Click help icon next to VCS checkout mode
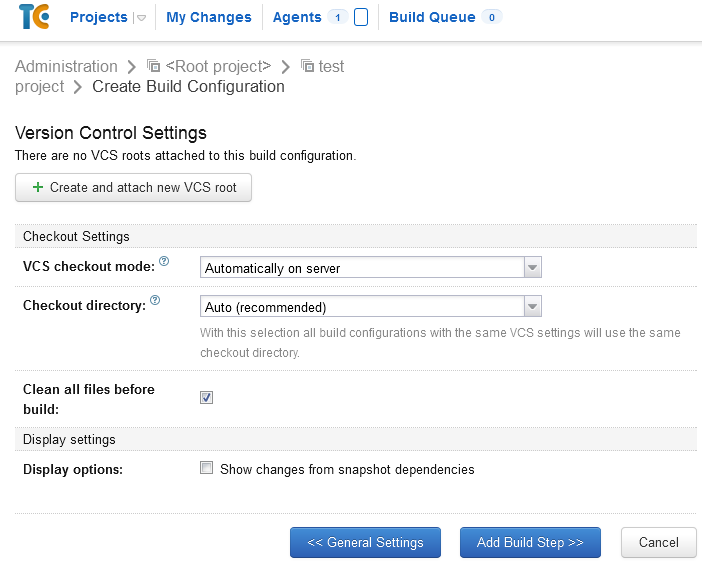Image resolution: width=702 pixels, height=563 pixels. (x=164, y=262)
